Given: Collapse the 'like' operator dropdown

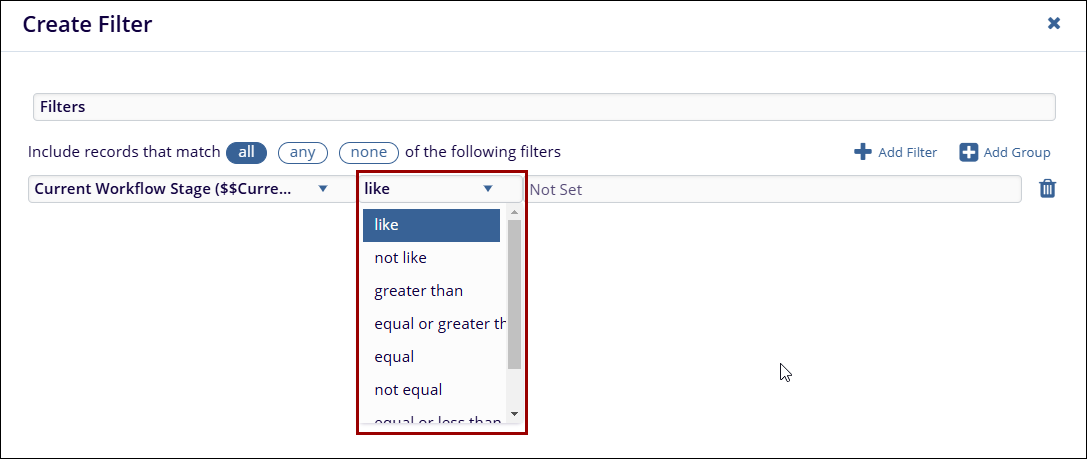Looking at the screenshot, I should [x=488, y=189].
